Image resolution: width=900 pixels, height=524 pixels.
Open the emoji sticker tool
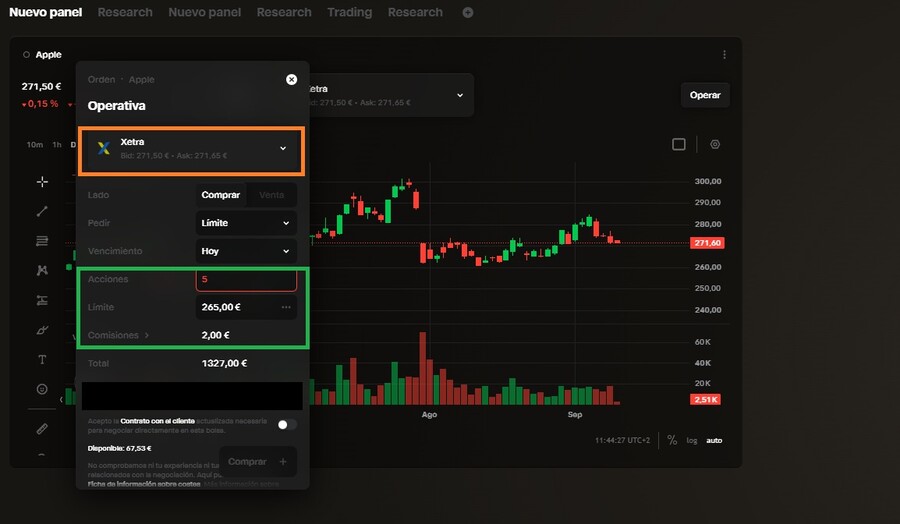42,389
